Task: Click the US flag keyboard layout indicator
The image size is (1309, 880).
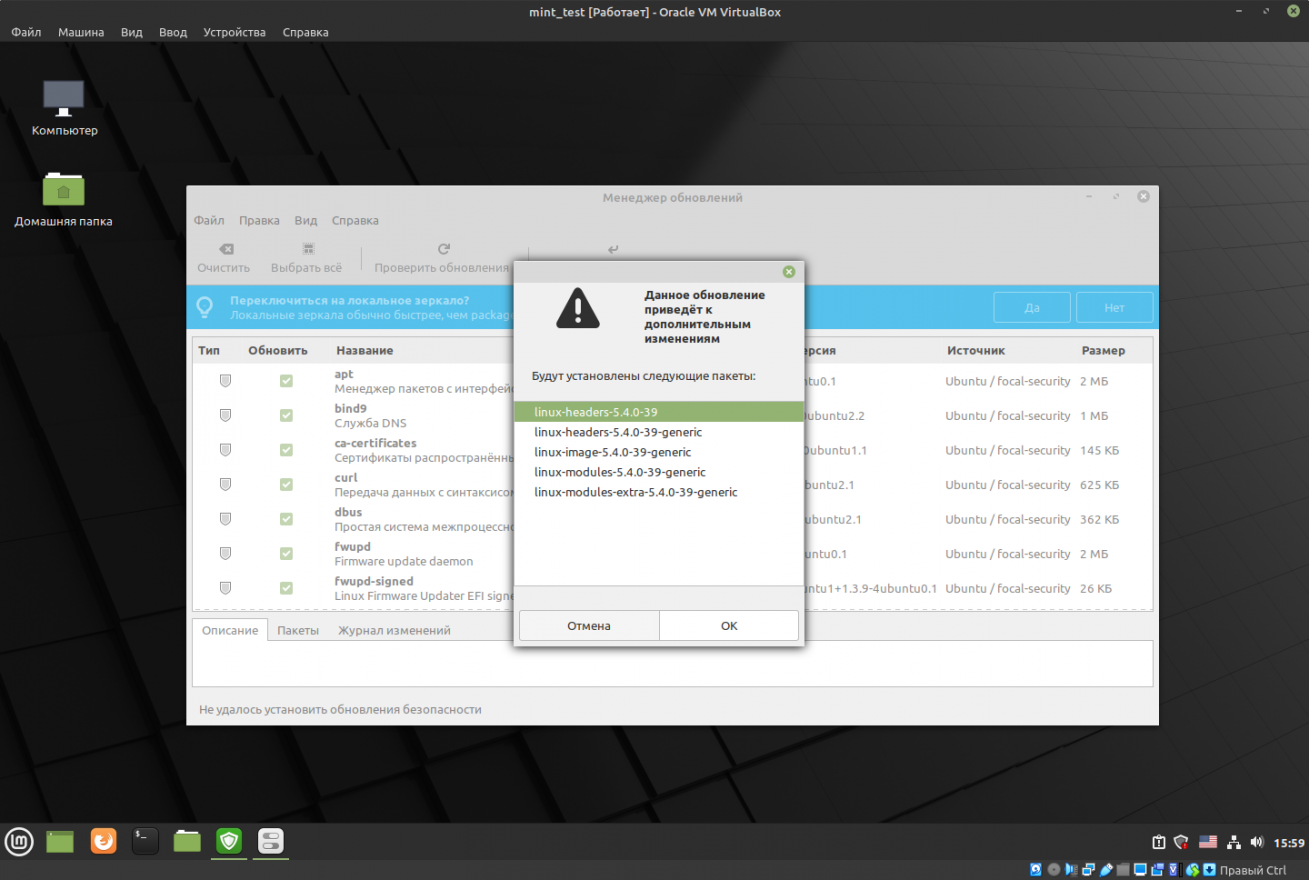Action: 1207,842
